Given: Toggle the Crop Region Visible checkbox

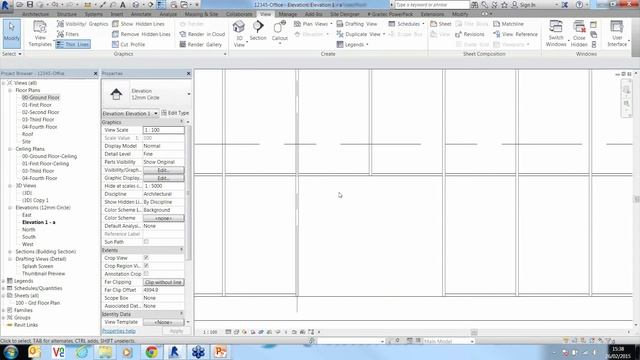Looking at the screenshot, I should [146, 266].
